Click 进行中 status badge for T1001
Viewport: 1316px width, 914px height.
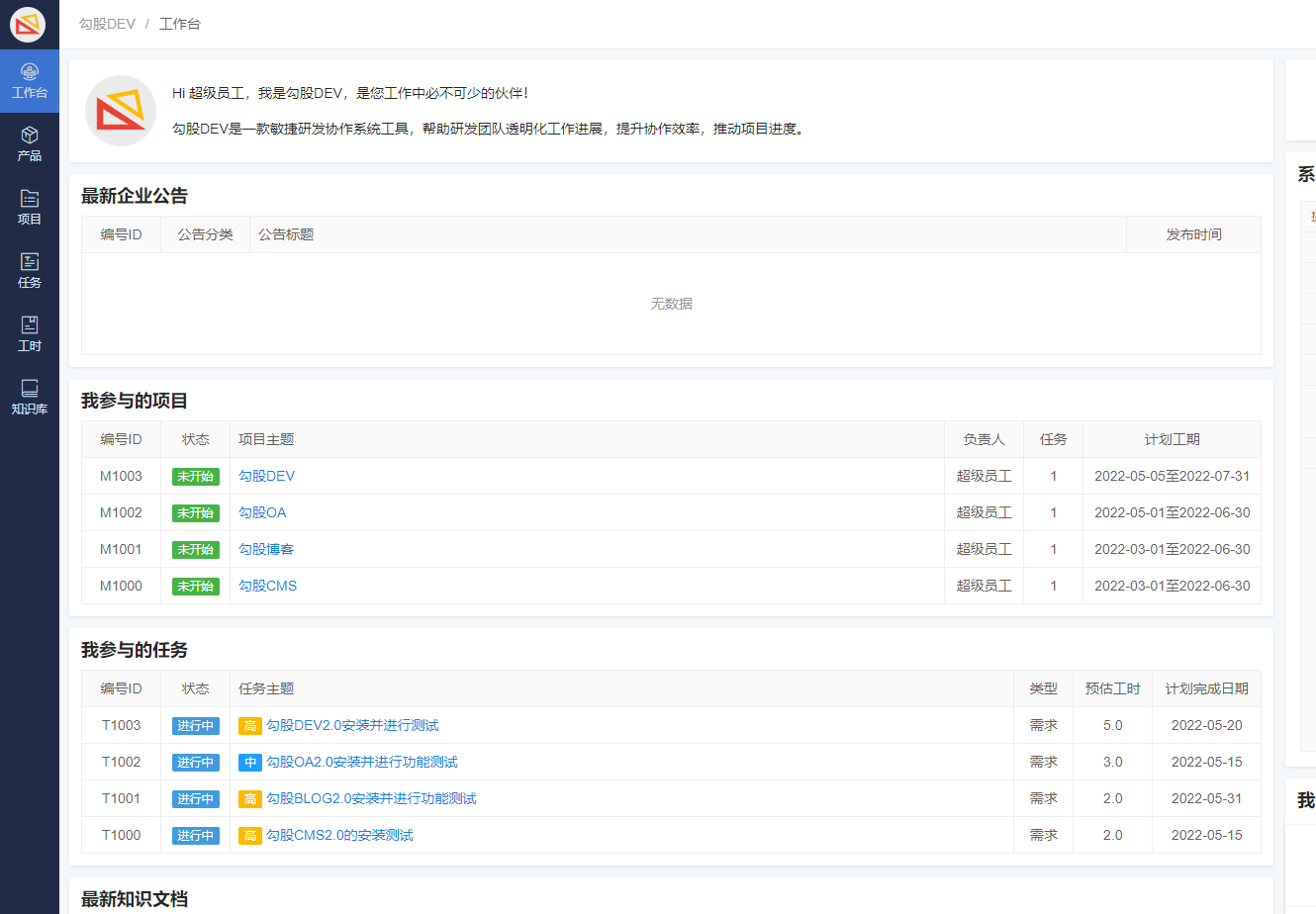point(196,798)
